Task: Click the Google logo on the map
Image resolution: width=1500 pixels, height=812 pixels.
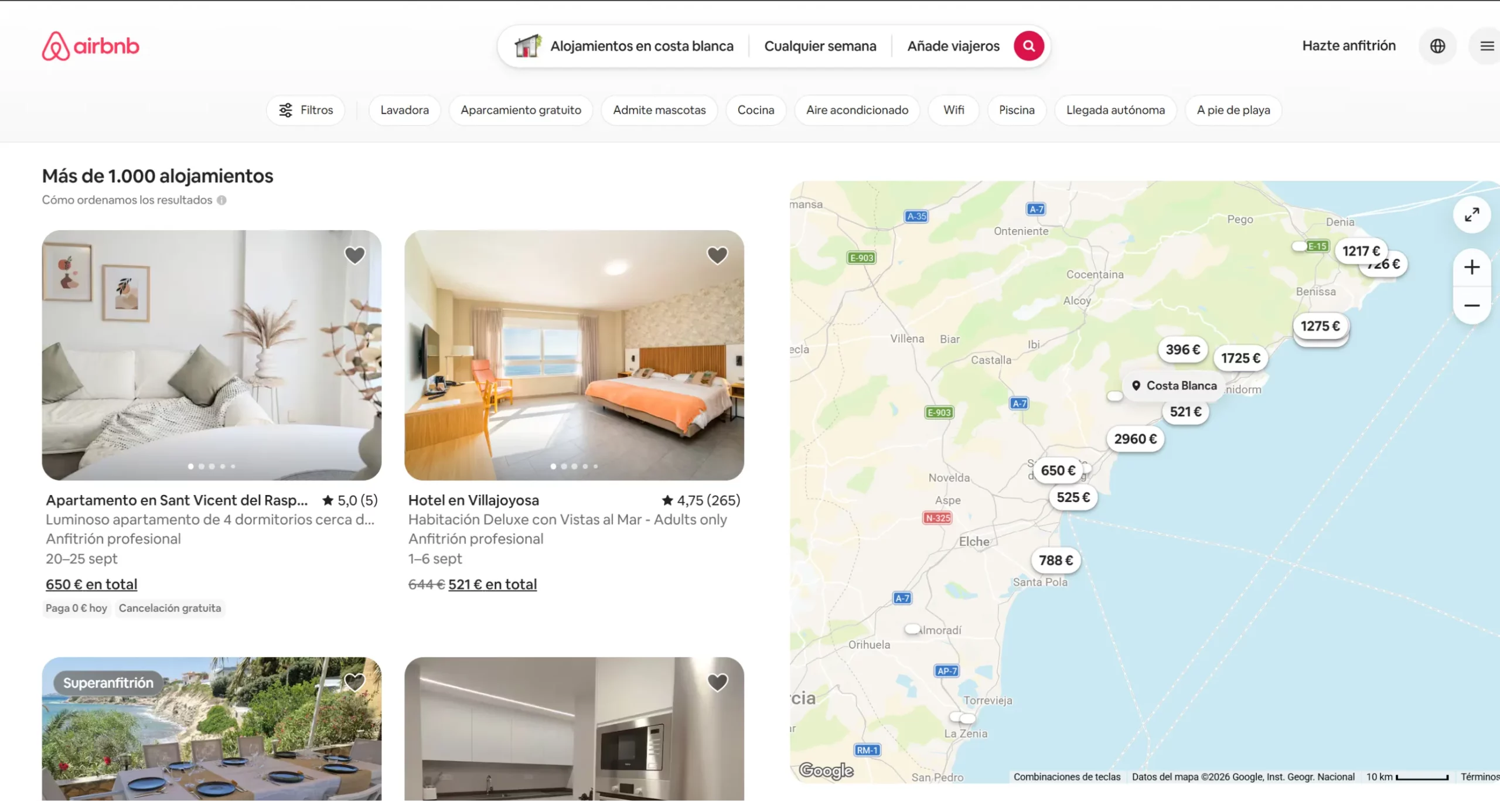Action: [826, 770]
